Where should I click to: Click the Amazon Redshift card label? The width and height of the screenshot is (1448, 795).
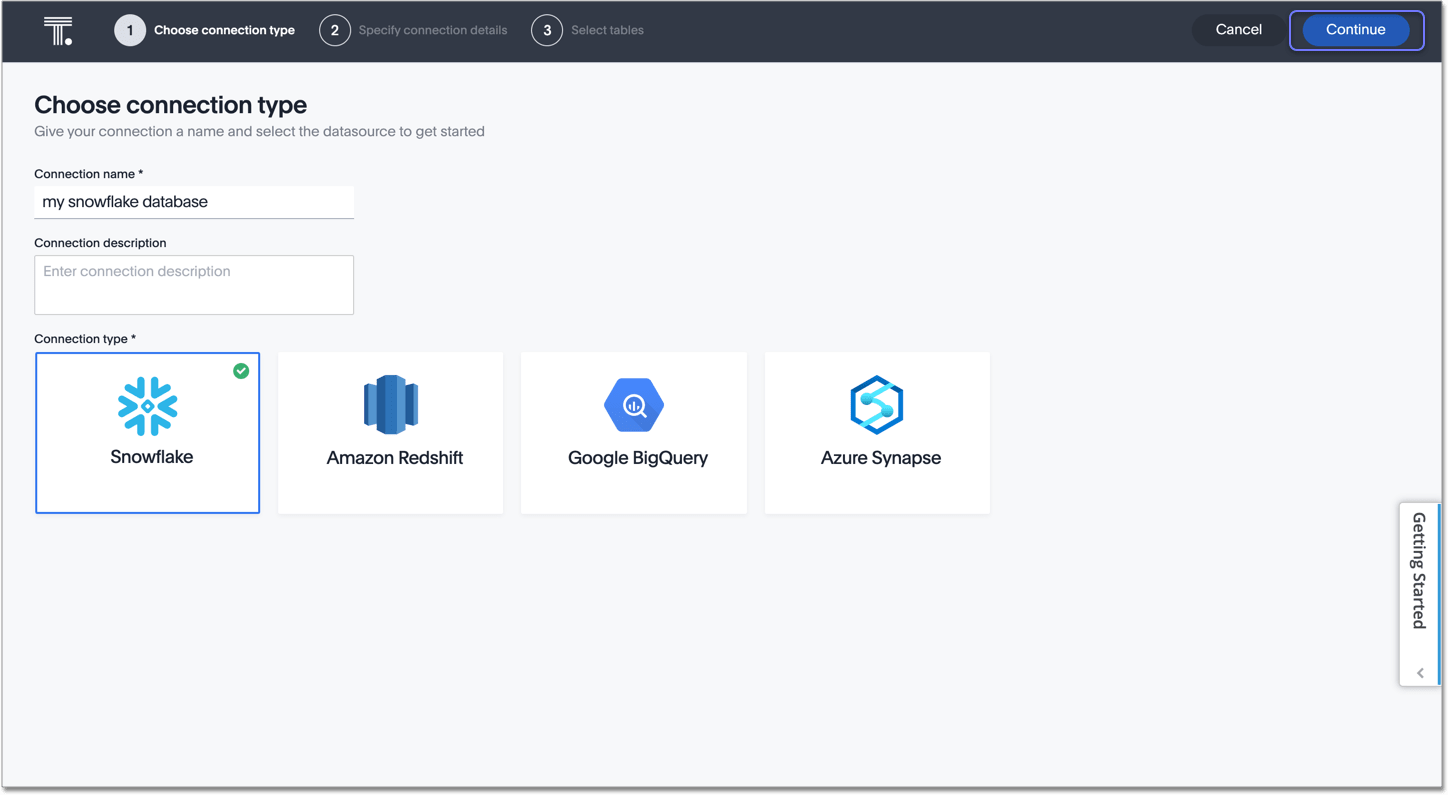click(395, 458)
